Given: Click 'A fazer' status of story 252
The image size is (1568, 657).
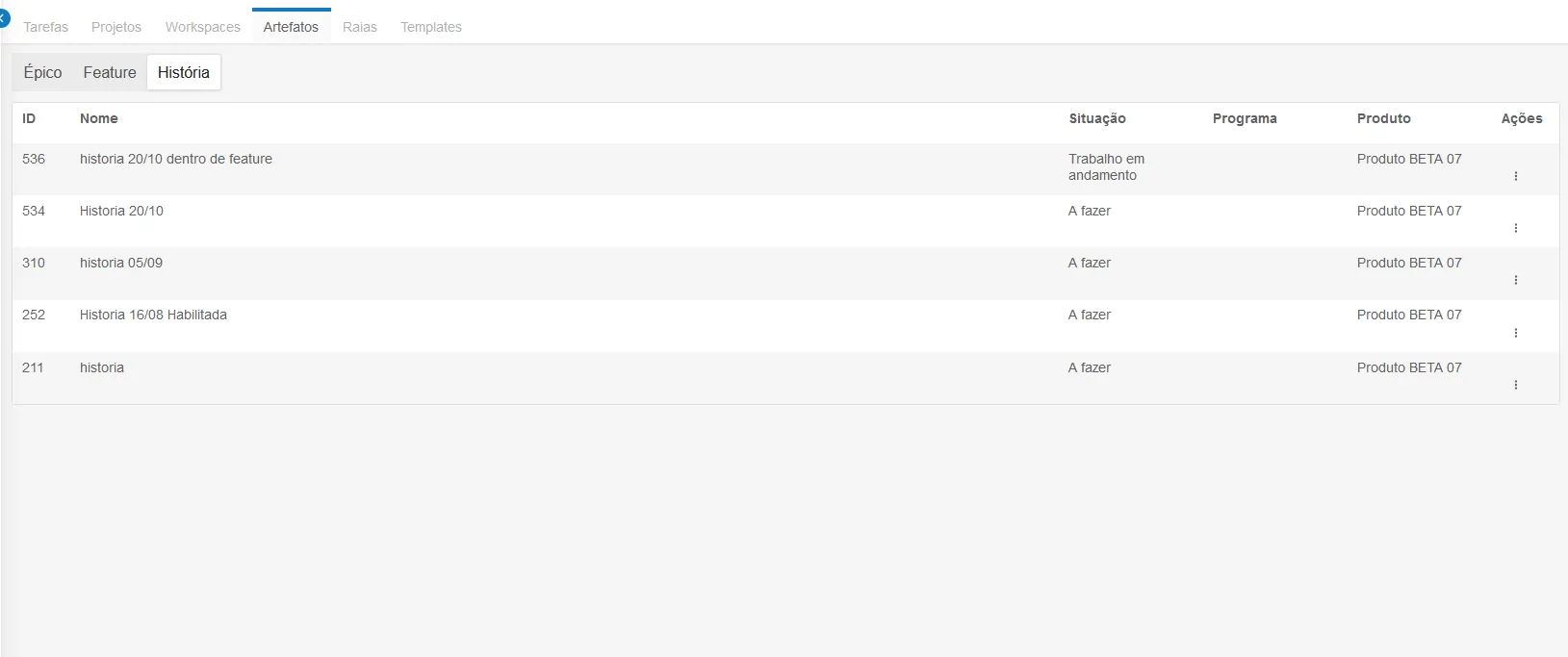Looking at the screenshot, I should [x=1090, y=315].
